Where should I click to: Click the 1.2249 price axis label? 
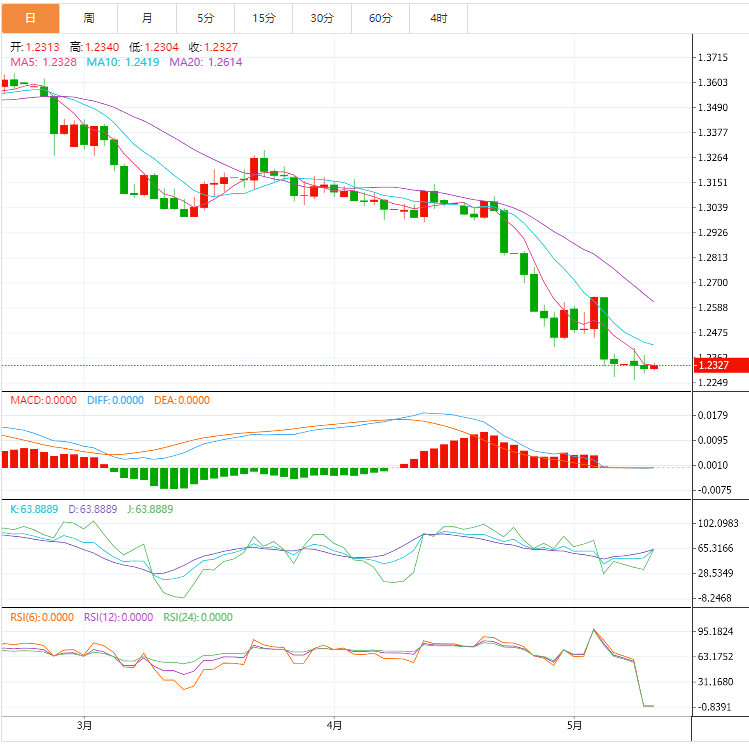coord(713,383)
